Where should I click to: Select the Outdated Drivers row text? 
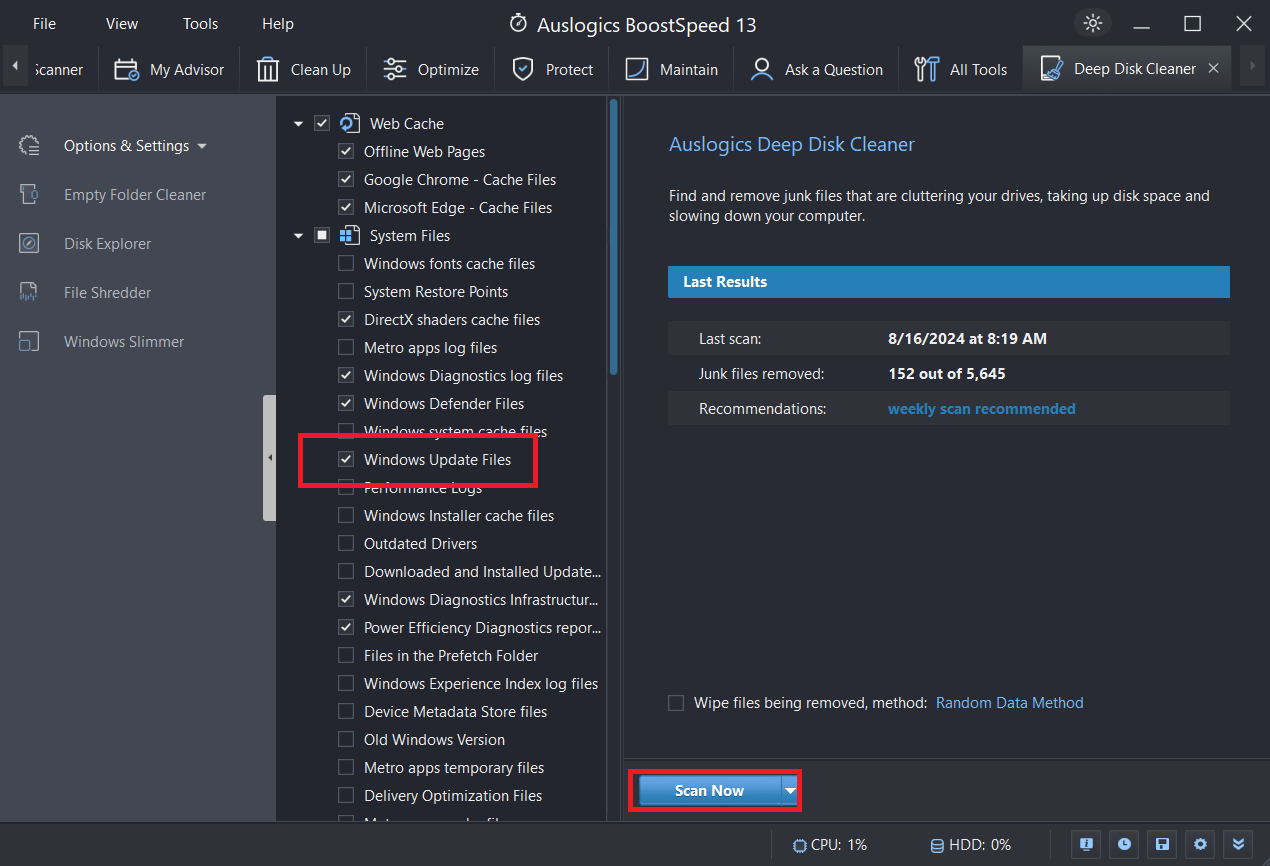(x=421, y=543)
